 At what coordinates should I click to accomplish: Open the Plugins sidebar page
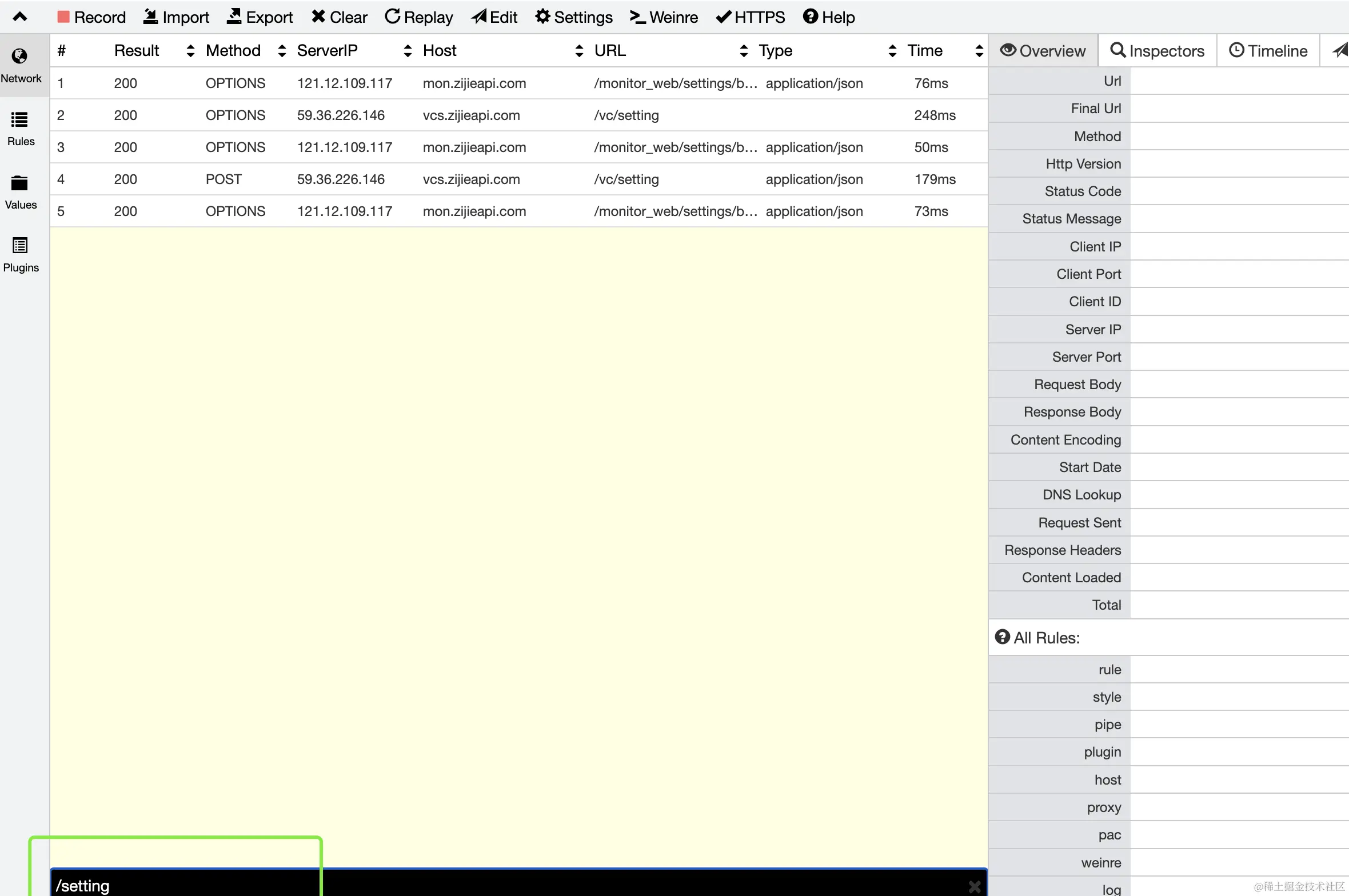21,255
